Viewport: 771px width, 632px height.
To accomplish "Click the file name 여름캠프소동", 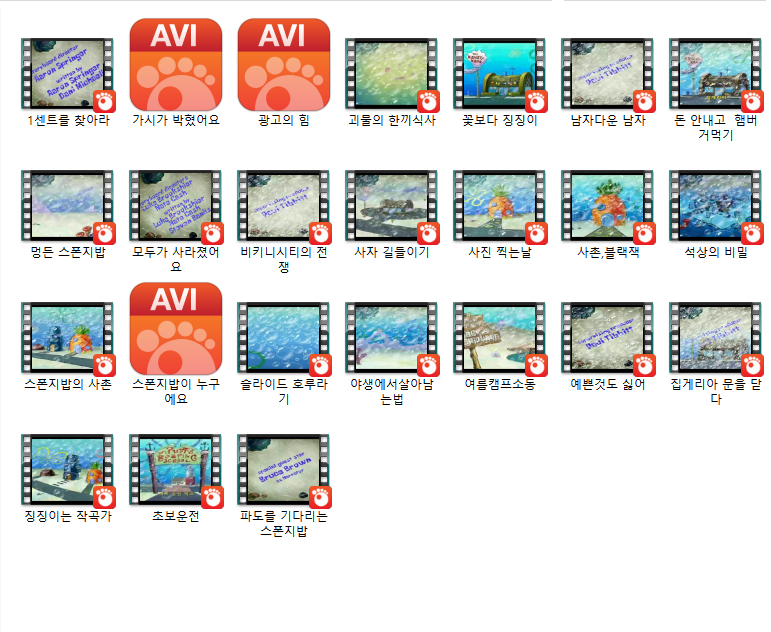I will pos(500,384).
